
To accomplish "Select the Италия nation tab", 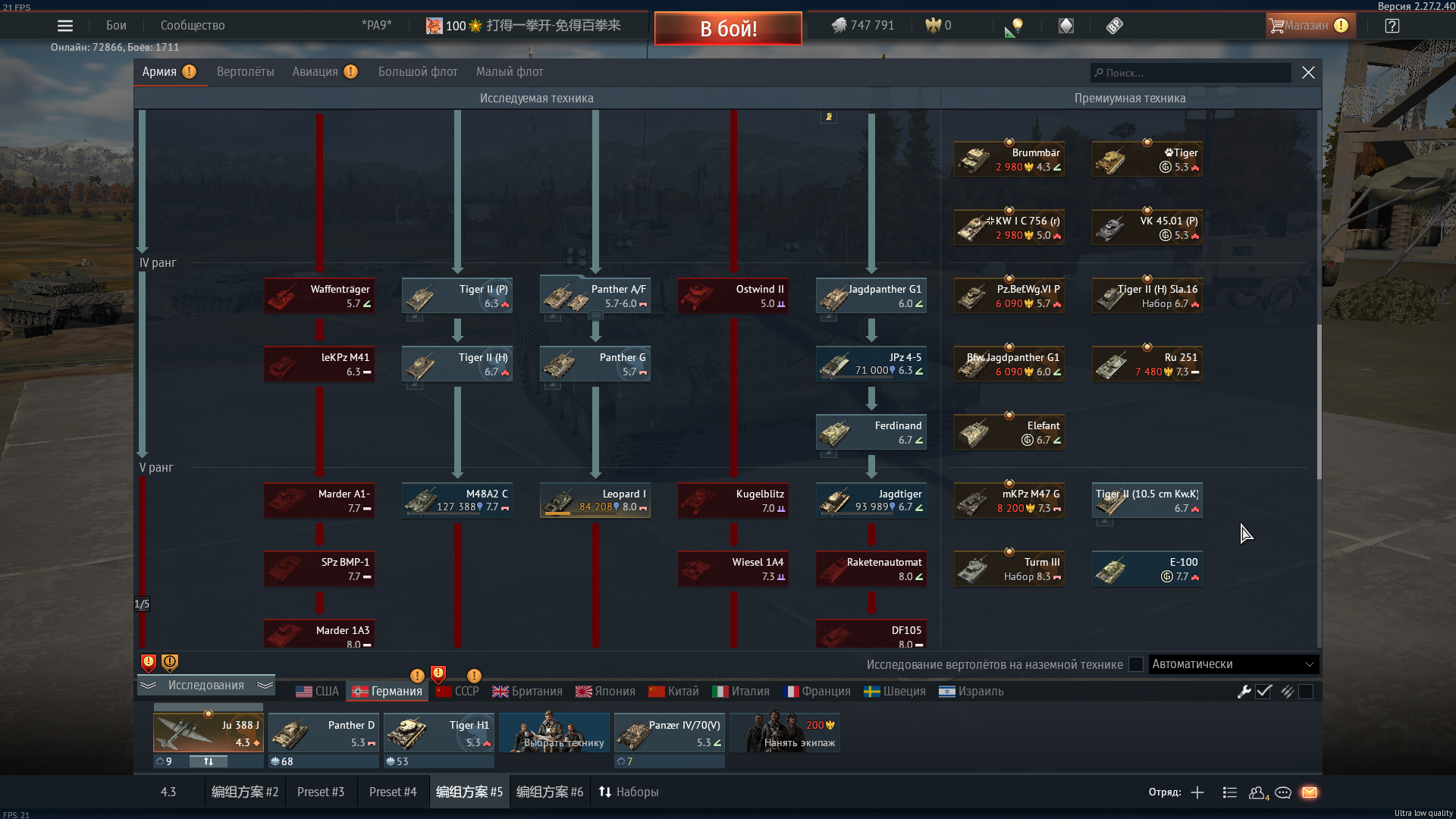I will click(741, 692).
